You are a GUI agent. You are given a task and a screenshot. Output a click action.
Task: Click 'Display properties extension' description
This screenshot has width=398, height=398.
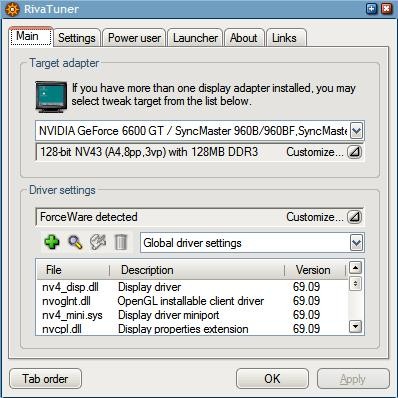[183, 329]
